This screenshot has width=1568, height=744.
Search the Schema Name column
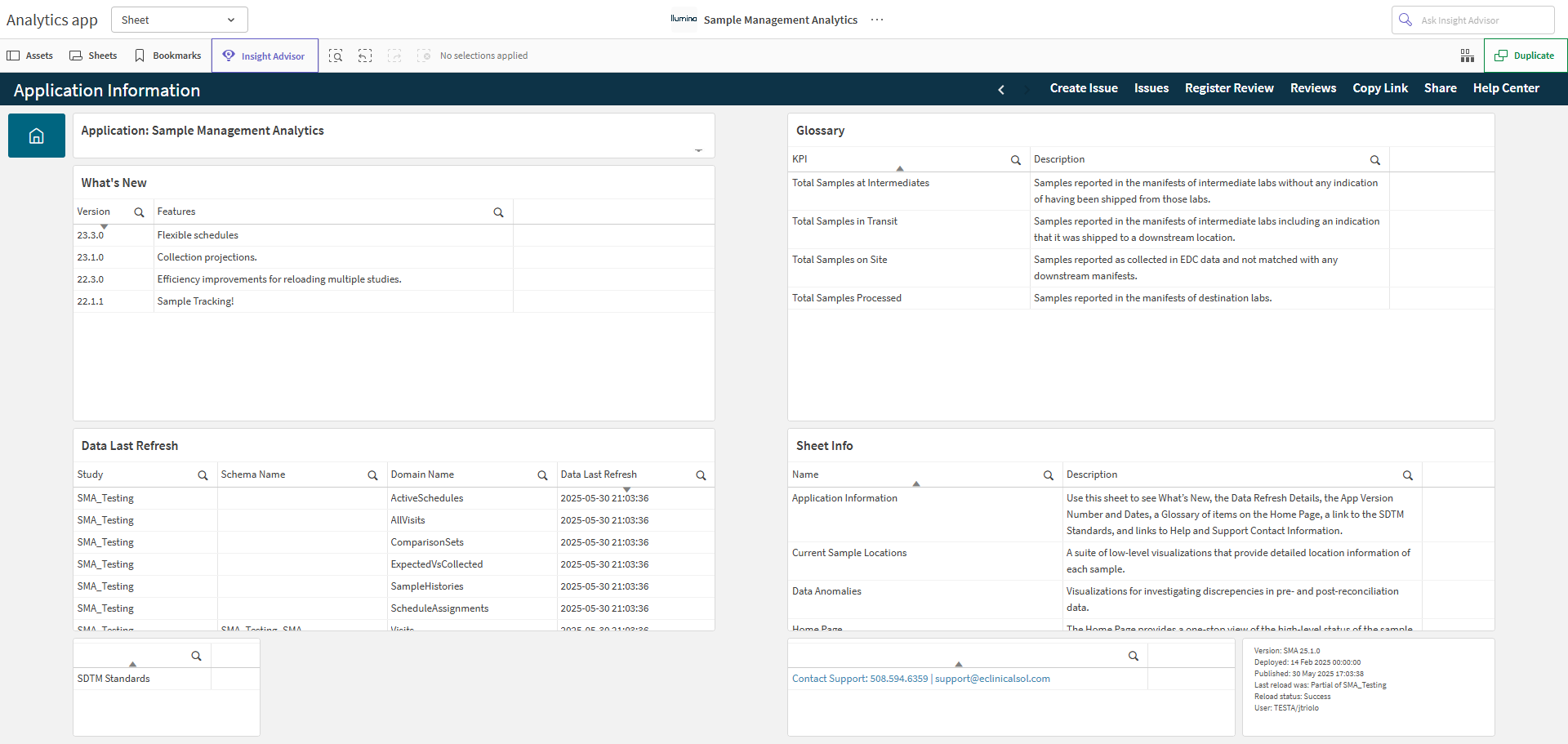tap(372, 475)
